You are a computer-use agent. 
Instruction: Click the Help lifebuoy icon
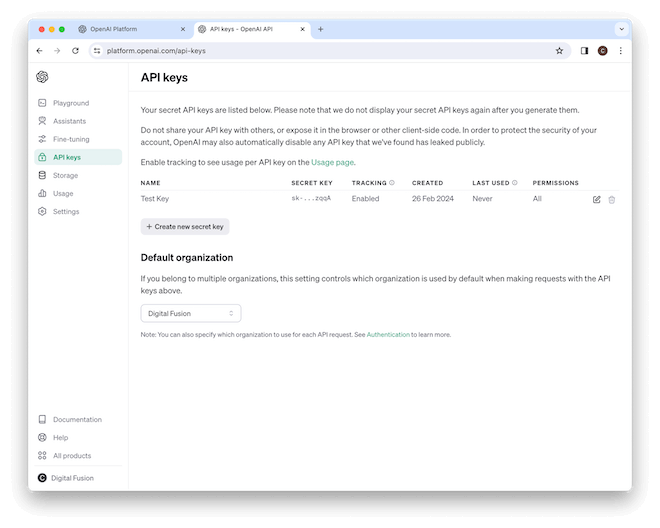click(x=42, y=437)
